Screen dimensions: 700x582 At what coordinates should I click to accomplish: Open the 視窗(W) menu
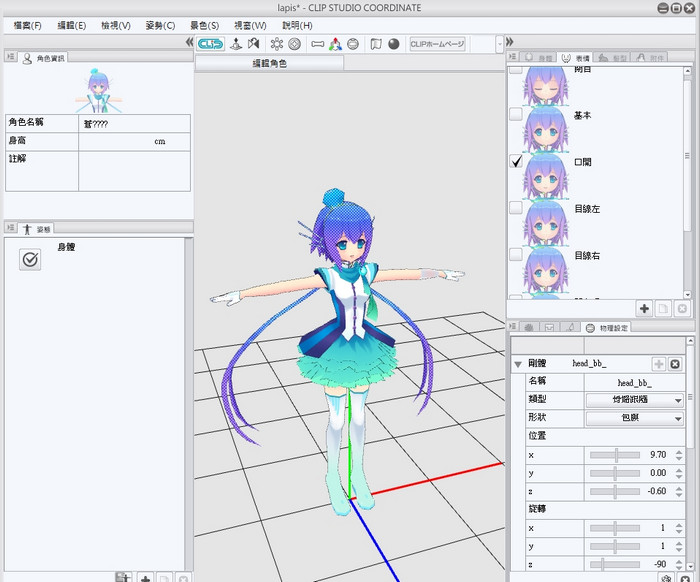[x=250, y=25]
